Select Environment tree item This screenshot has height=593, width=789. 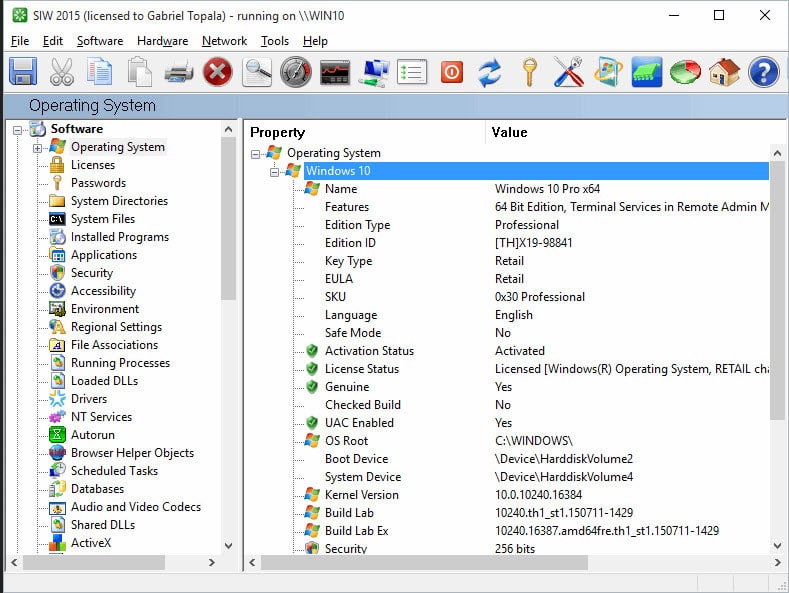105,309
